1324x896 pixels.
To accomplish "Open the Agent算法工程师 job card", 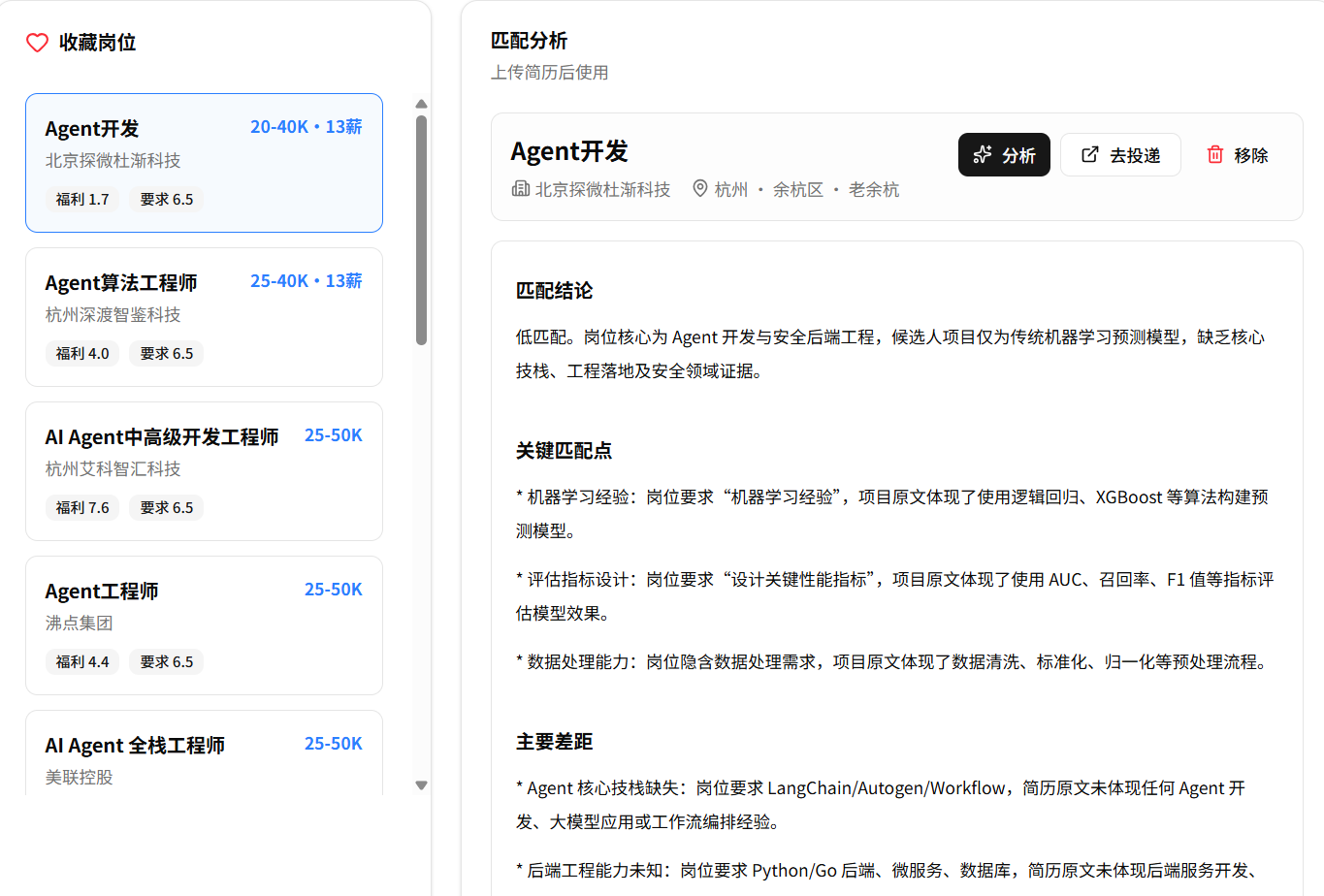I will pos(204,317).
